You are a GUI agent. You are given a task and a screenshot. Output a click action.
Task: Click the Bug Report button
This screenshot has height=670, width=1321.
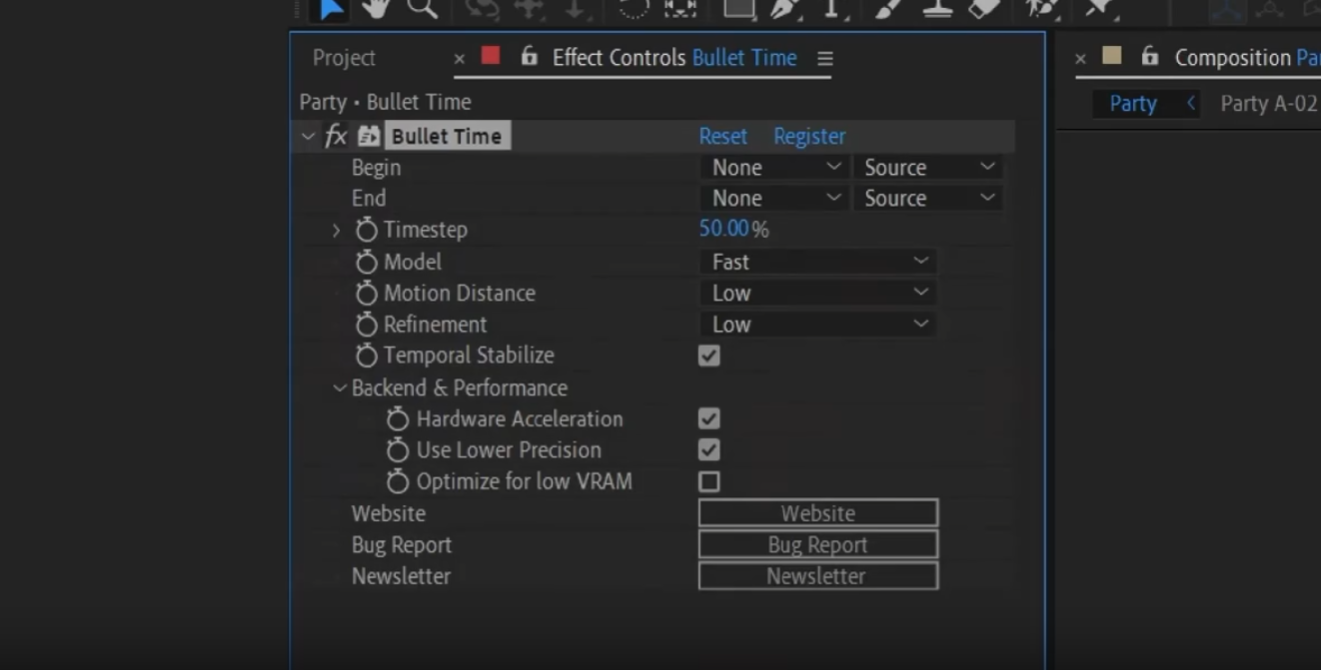(817, 545)
